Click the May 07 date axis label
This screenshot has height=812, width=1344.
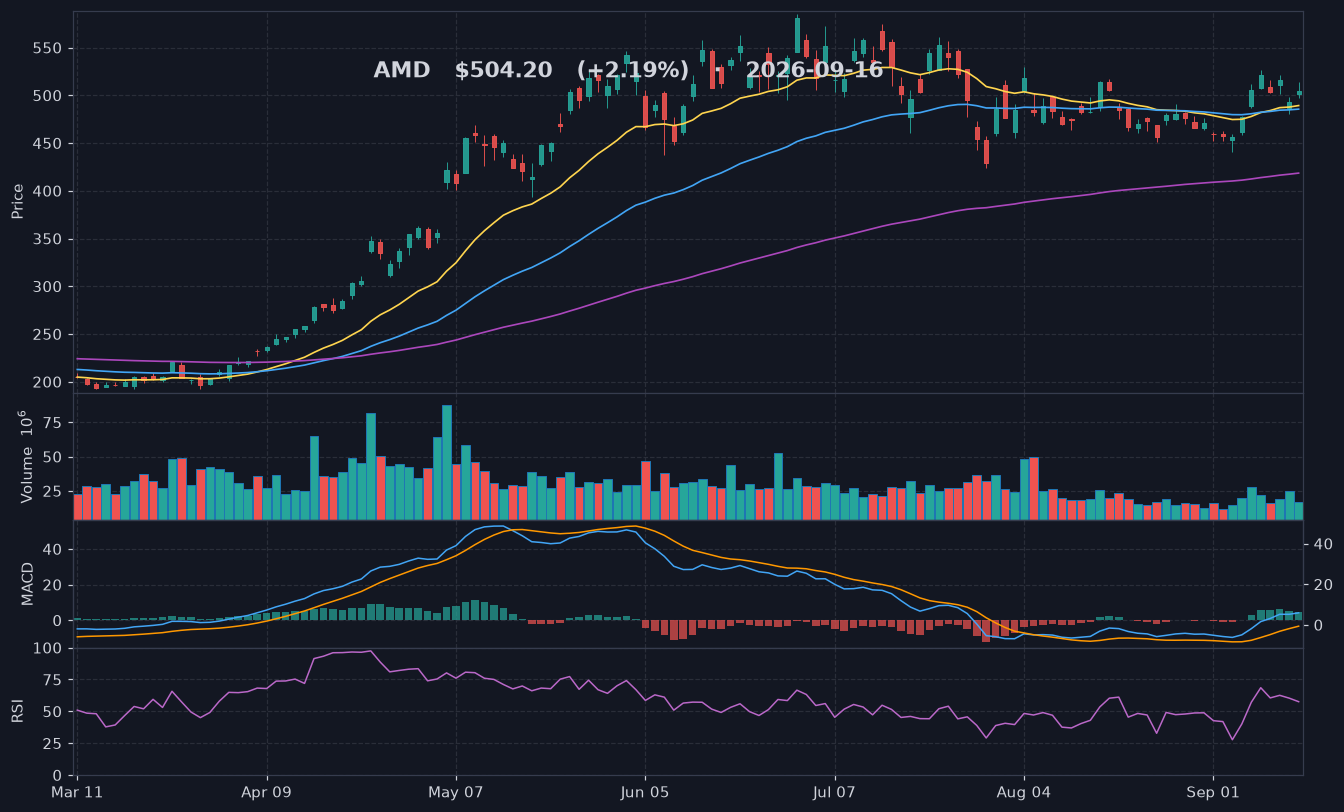pos(456,793)
